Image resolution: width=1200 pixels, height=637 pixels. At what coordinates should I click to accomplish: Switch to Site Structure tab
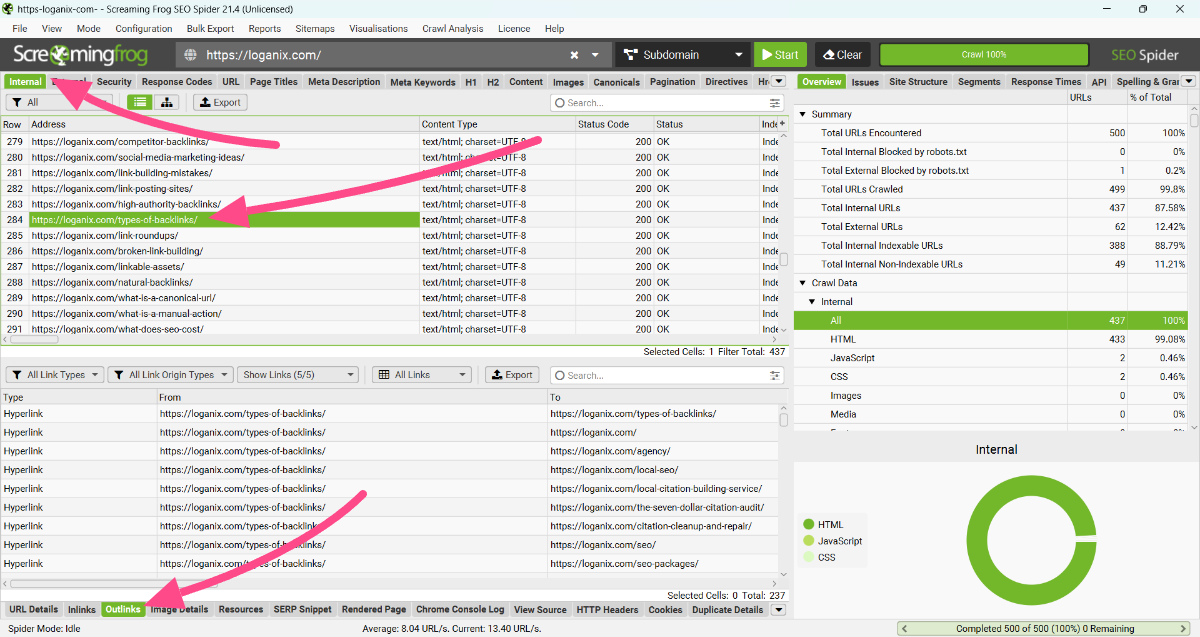[918, 82]
